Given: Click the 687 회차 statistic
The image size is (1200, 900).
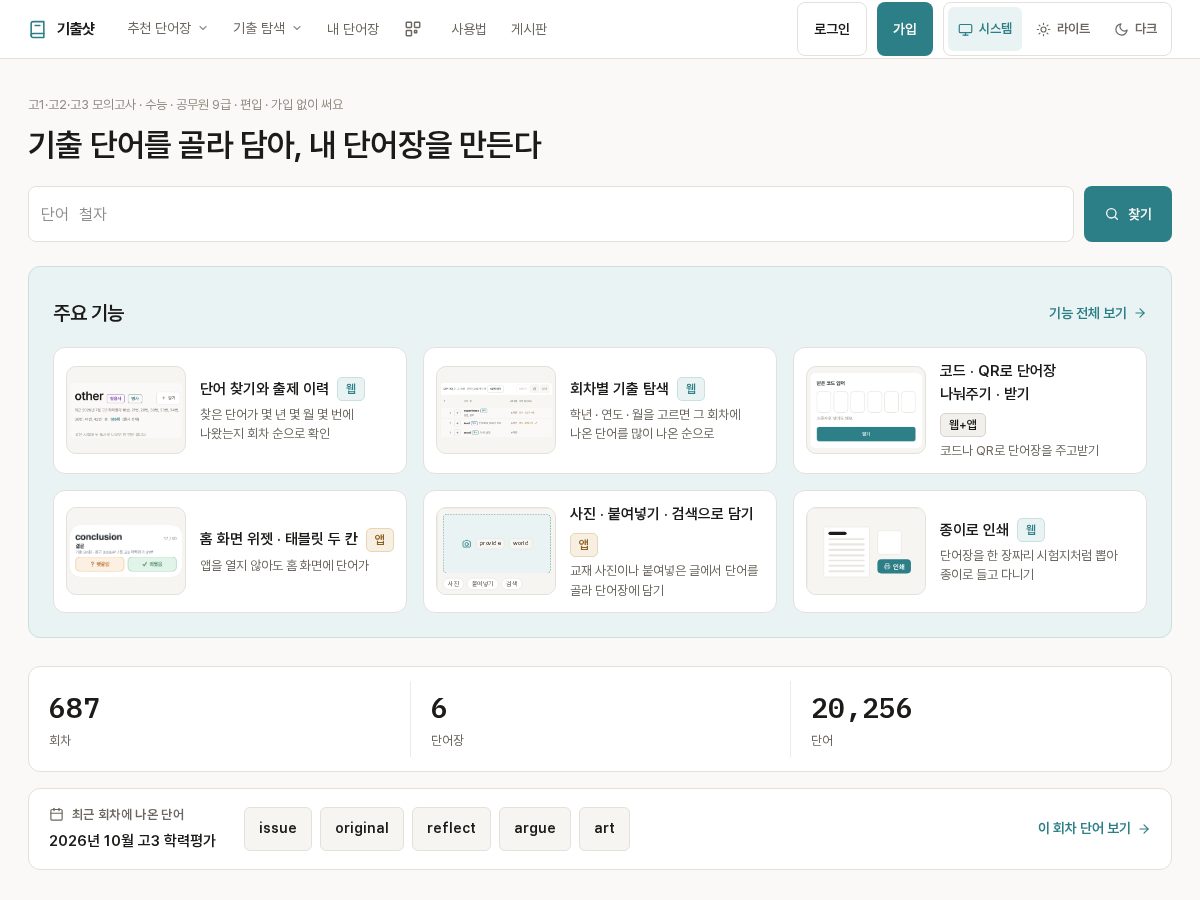Looking at the screenshot, I should pyautogui.click(x=220, y=719).
